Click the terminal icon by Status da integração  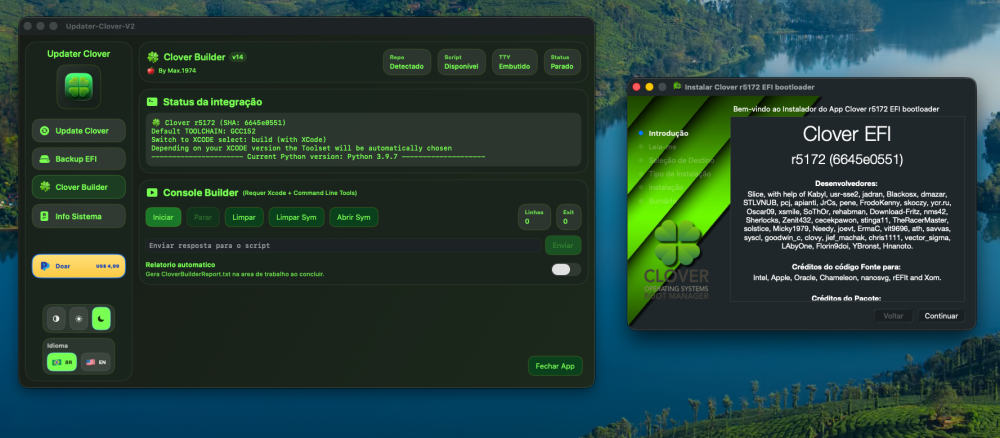point(152,102)
